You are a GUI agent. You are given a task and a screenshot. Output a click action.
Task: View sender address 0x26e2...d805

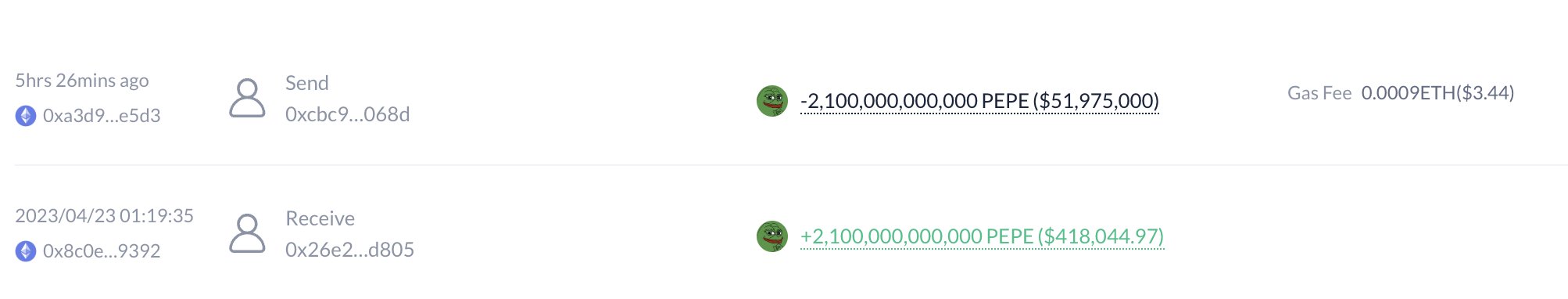pyautogui.click(x=349, y=250)
